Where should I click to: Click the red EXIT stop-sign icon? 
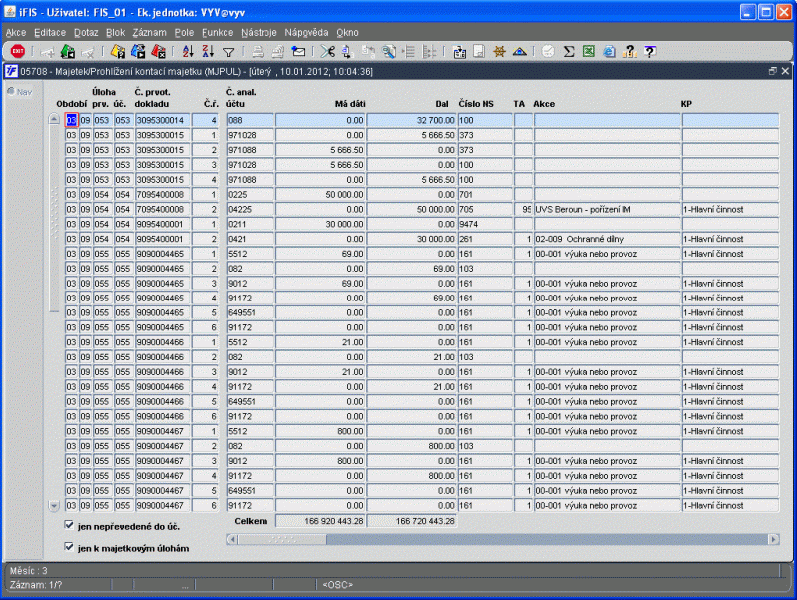[x=18, y=51]
